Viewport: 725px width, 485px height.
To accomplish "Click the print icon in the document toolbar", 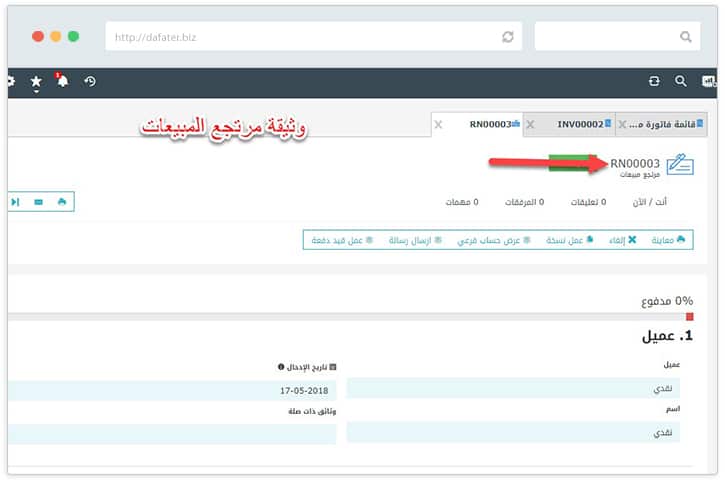I will 62,201.
